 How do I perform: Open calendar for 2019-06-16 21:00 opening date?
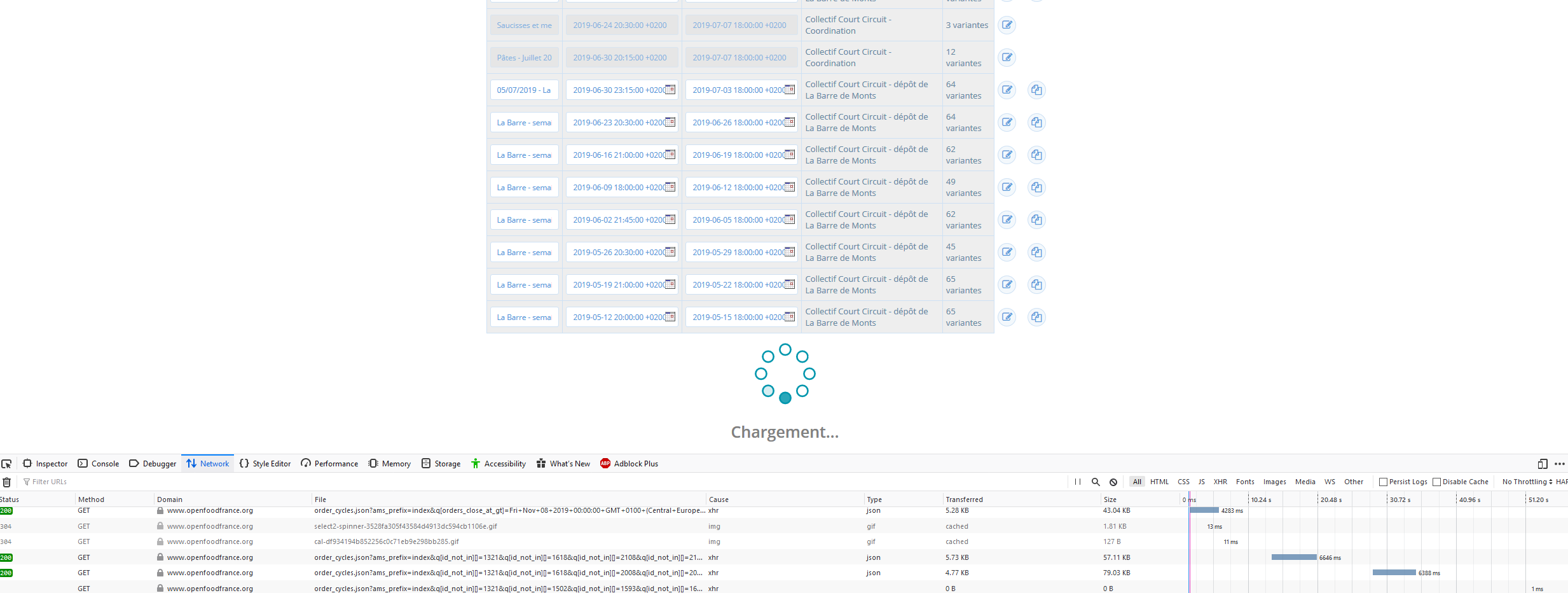click(x=670, y=155)
